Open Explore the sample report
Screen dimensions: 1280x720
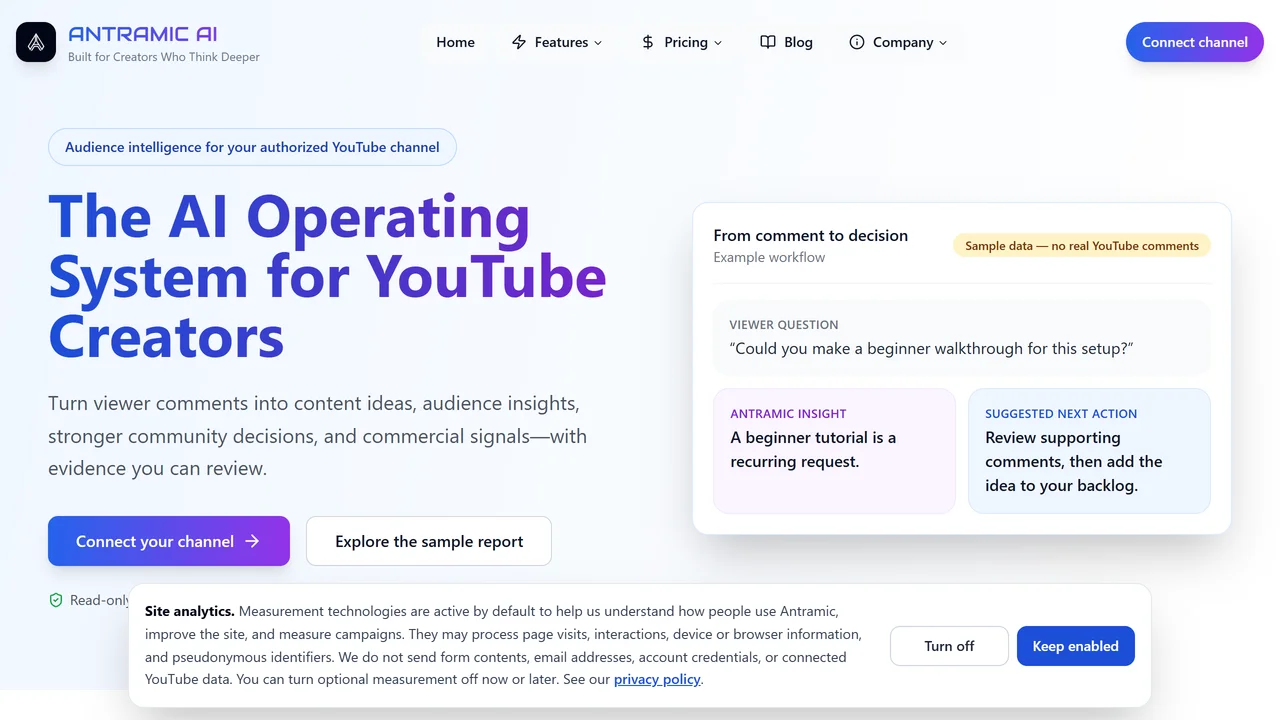pyautogui.click(x=429, y=541)
